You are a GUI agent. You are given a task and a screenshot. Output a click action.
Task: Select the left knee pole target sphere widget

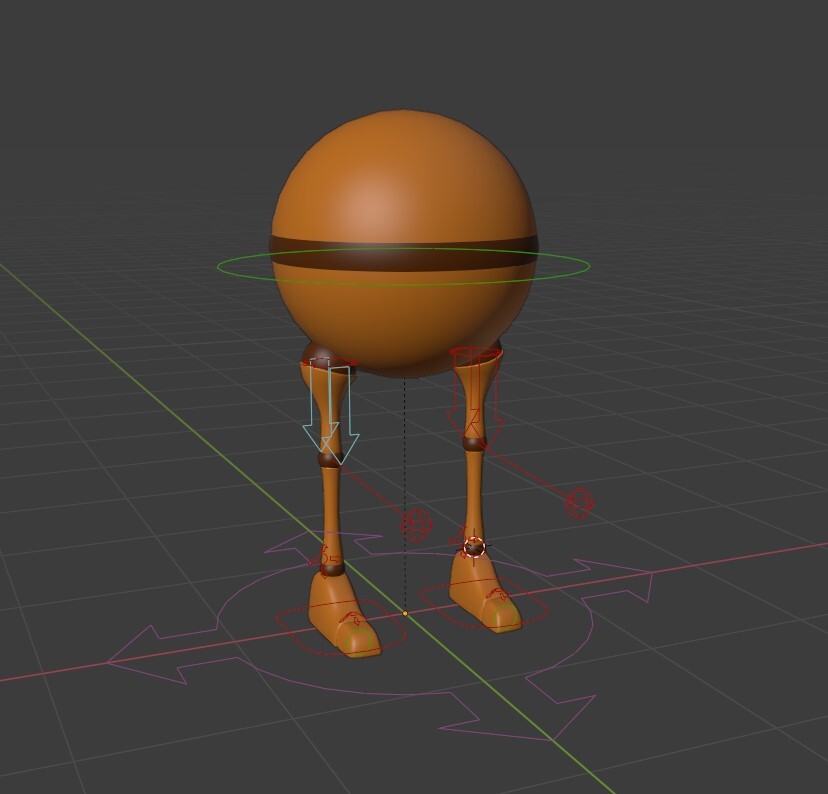tap(417, 522)
